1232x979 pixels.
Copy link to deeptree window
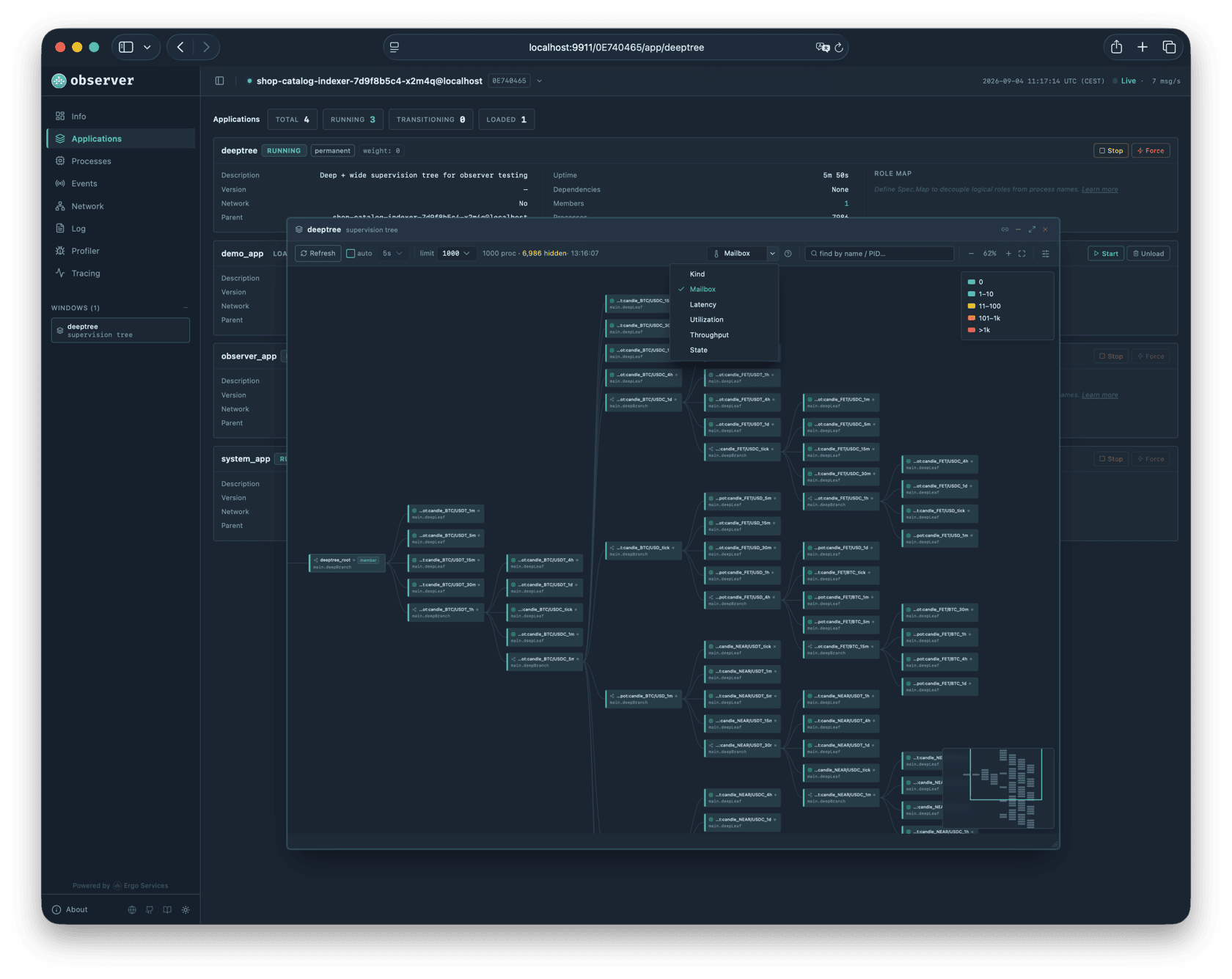pyautogui.click(x=1005, y=230)
